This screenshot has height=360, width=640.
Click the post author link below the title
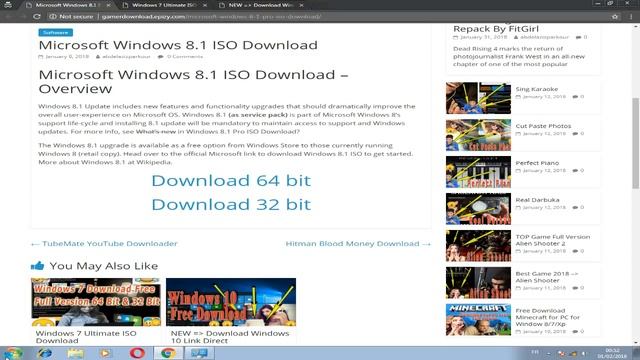[126, 57]
